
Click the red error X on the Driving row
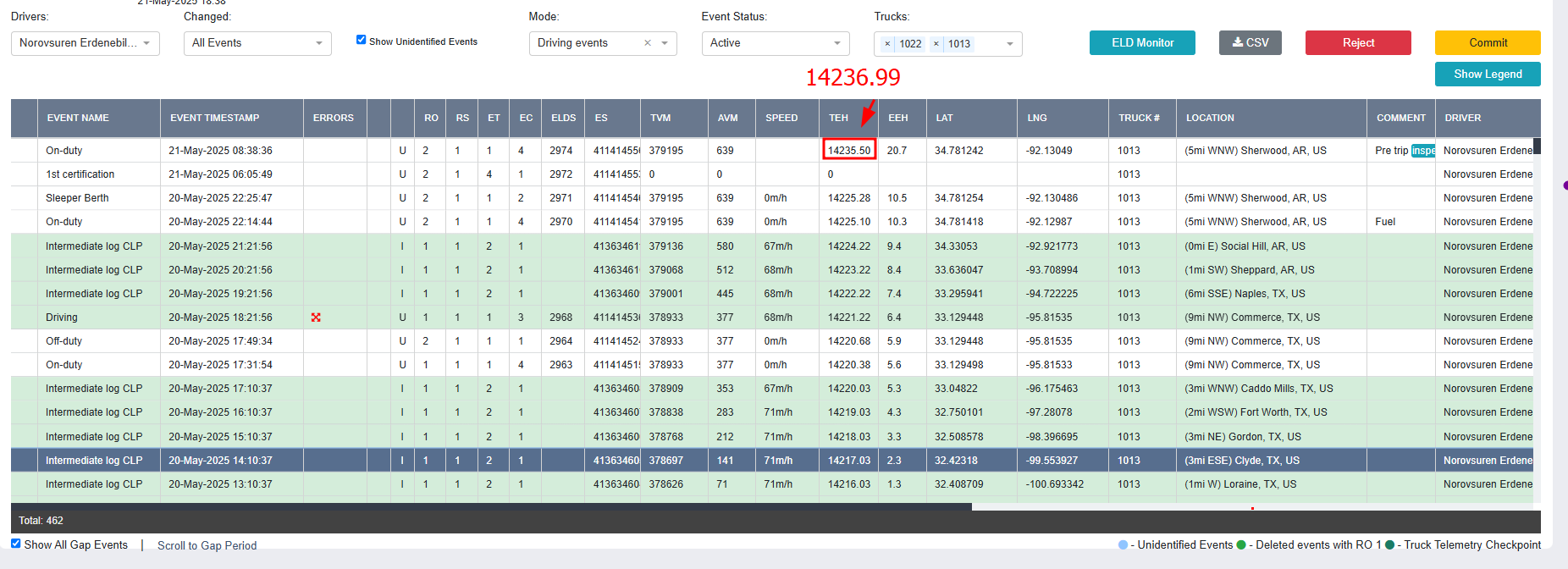point(316,318)
